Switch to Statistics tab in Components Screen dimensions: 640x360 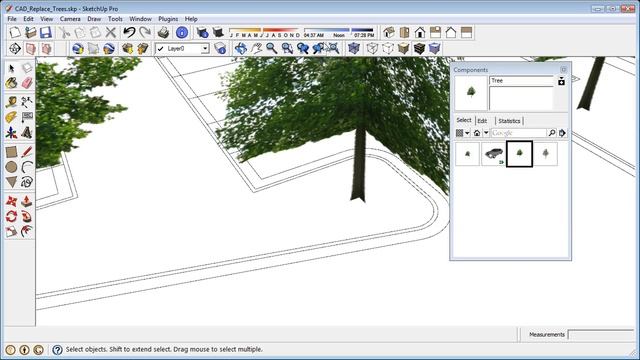[x=509, y=121]
